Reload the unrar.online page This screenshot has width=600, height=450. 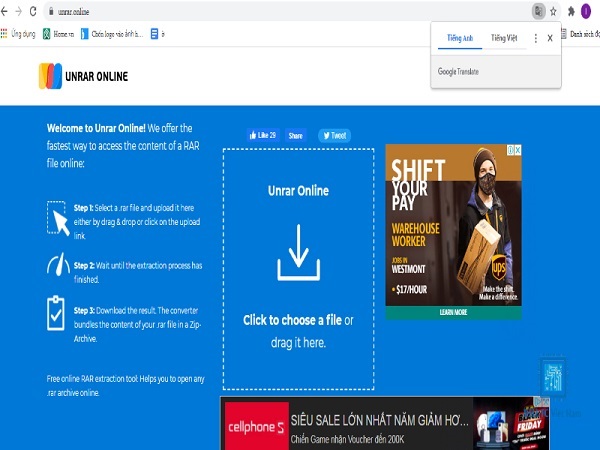33,11
